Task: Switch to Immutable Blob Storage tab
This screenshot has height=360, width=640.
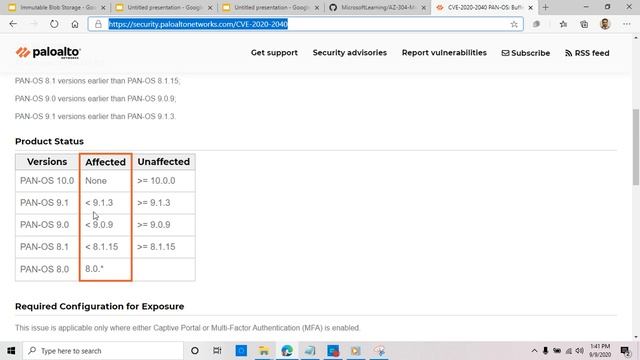Action: click(x=55, y=7)
